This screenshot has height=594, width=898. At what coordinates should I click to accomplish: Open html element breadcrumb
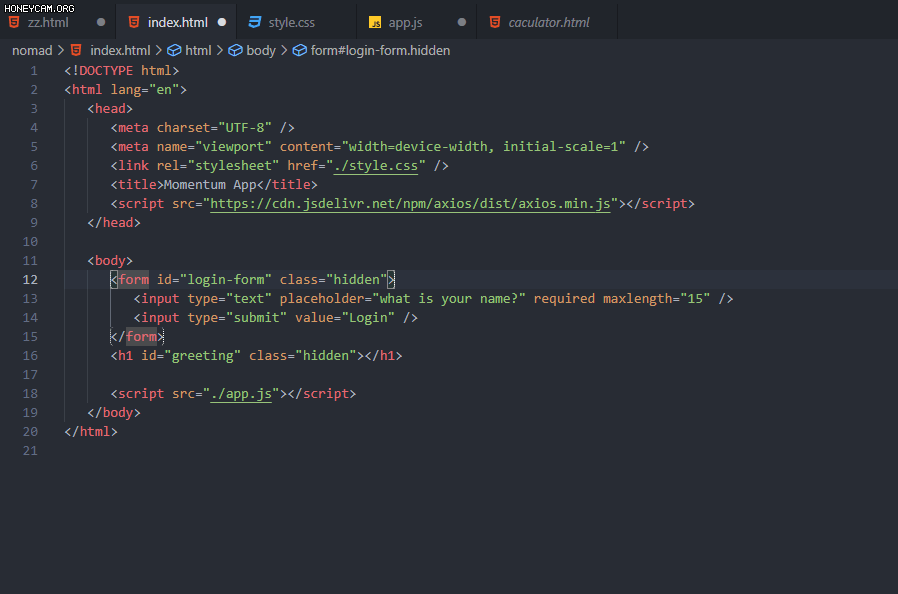coord(198,50)
